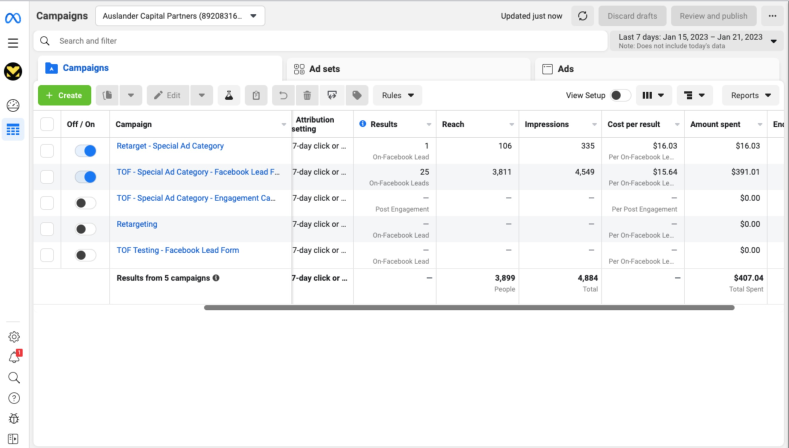The image size is (789, 448).
Task: Open the Rules dropdown
Action: (398, 95)
